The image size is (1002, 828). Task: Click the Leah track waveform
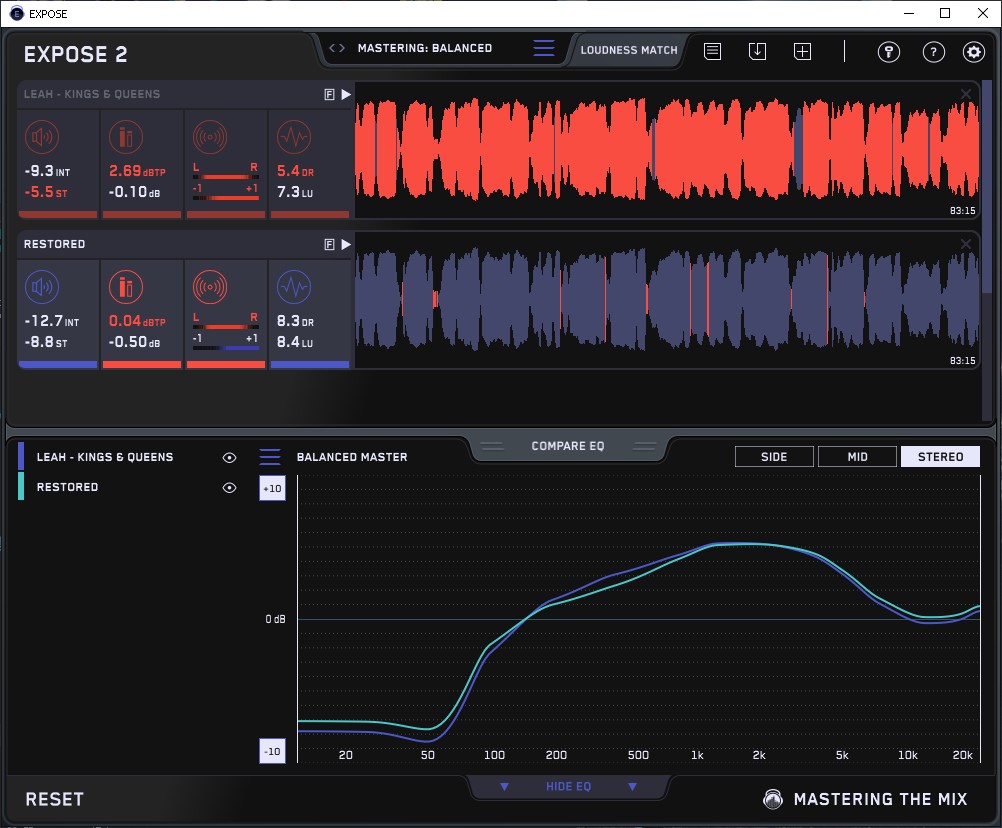667,151
